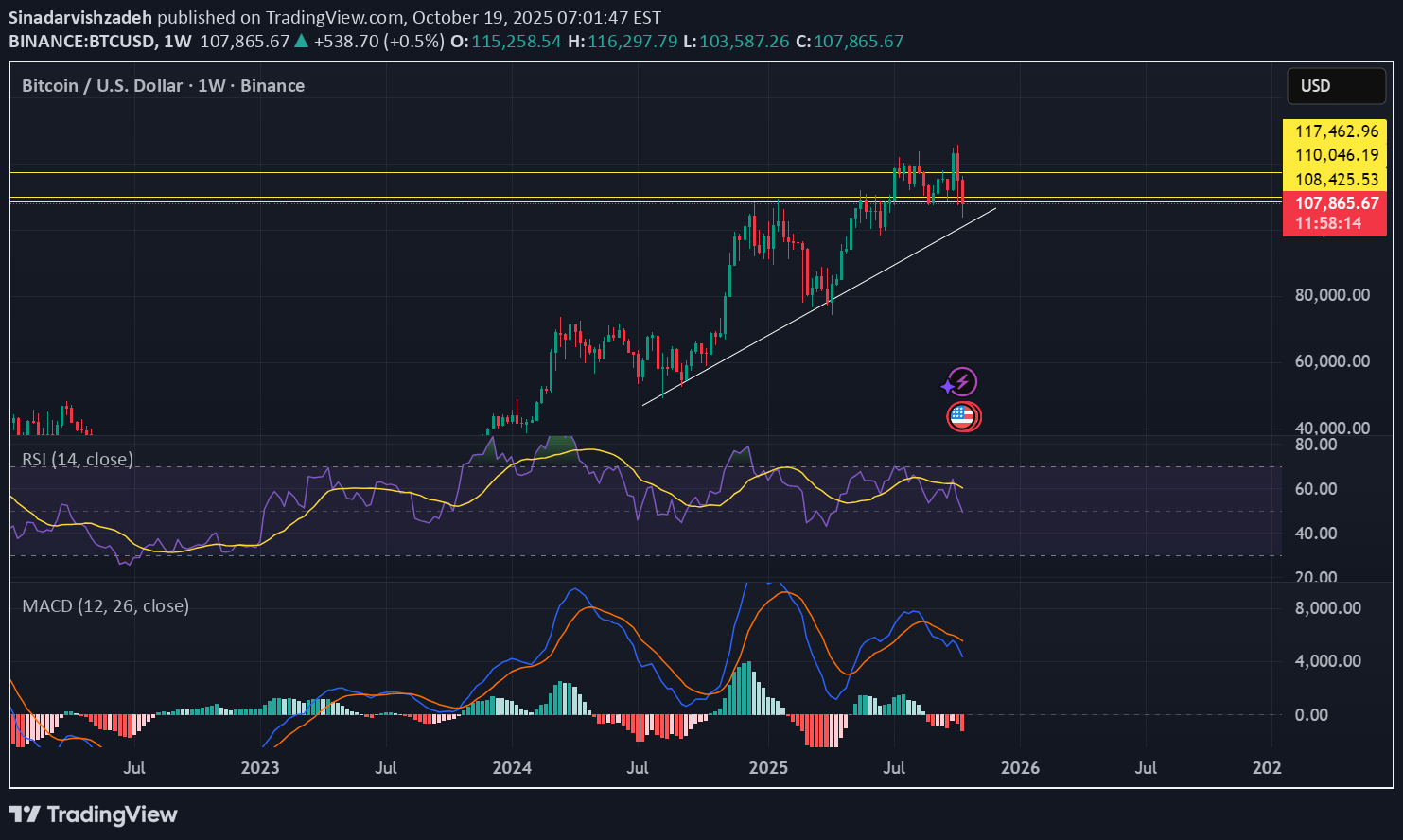Open the US flag economic event icon

point(963,416)
